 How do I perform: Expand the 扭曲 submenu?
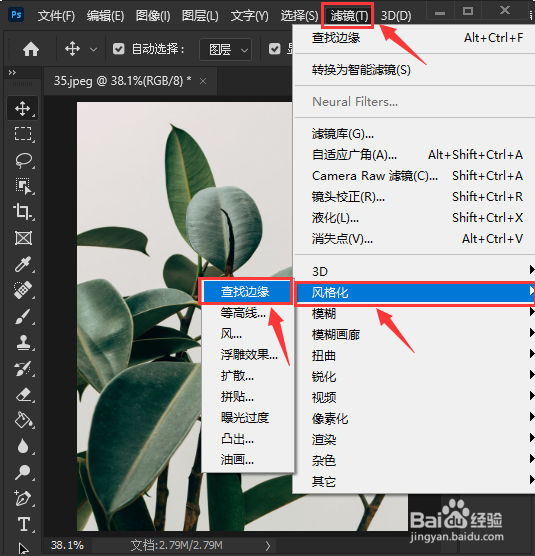(x=413, y=355)
